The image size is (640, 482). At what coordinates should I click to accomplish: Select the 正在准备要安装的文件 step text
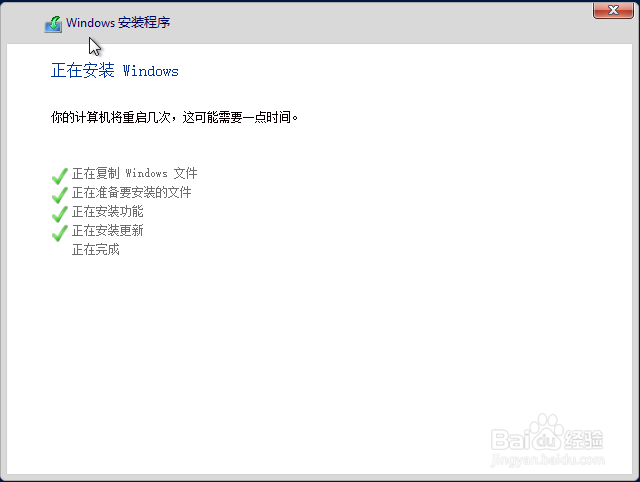pyautogui.click(x=131, y=192)
